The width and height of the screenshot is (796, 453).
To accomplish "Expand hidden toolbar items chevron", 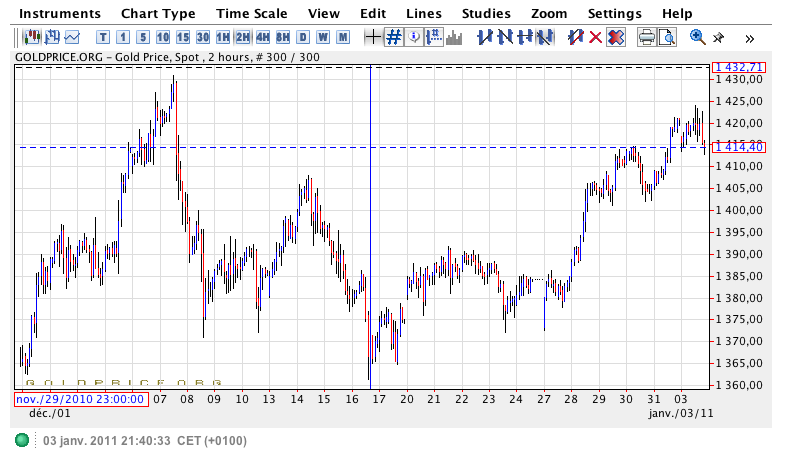I will tap(749, 39).
